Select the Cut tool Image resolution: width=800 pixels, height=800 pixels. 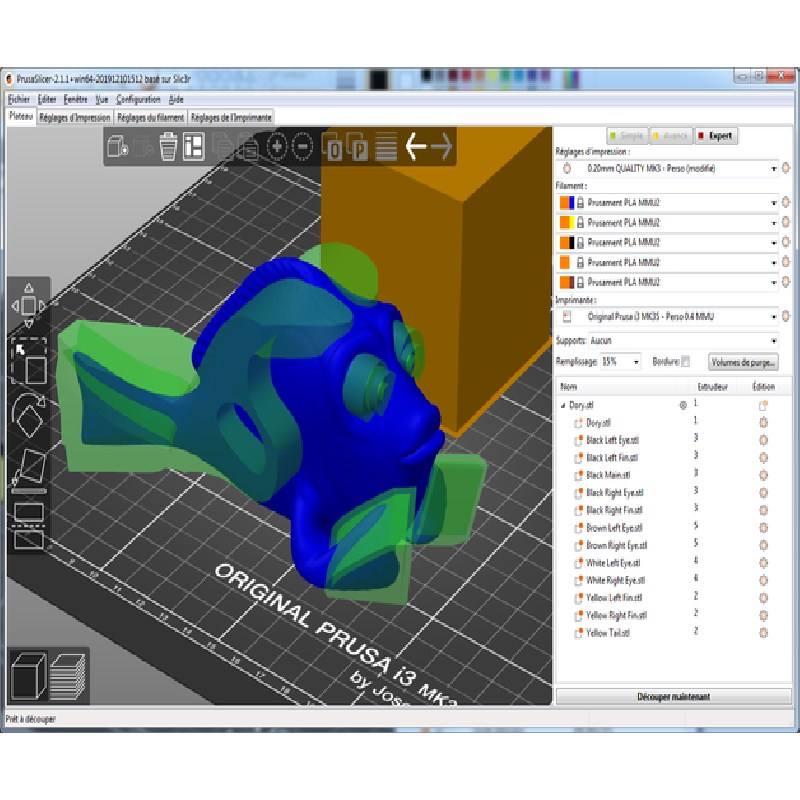click(29, 526)
